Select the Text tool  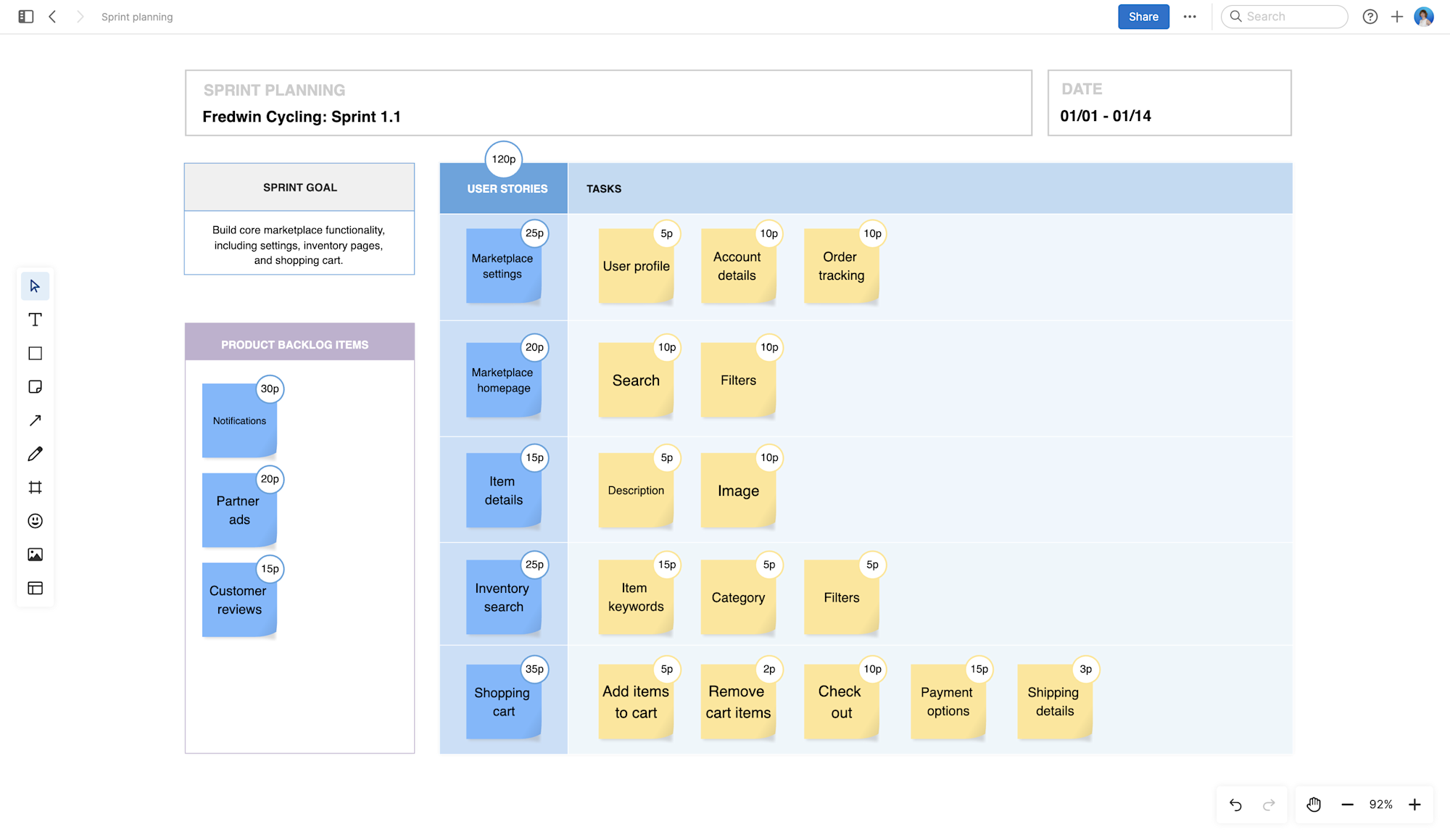click(35, 320)
